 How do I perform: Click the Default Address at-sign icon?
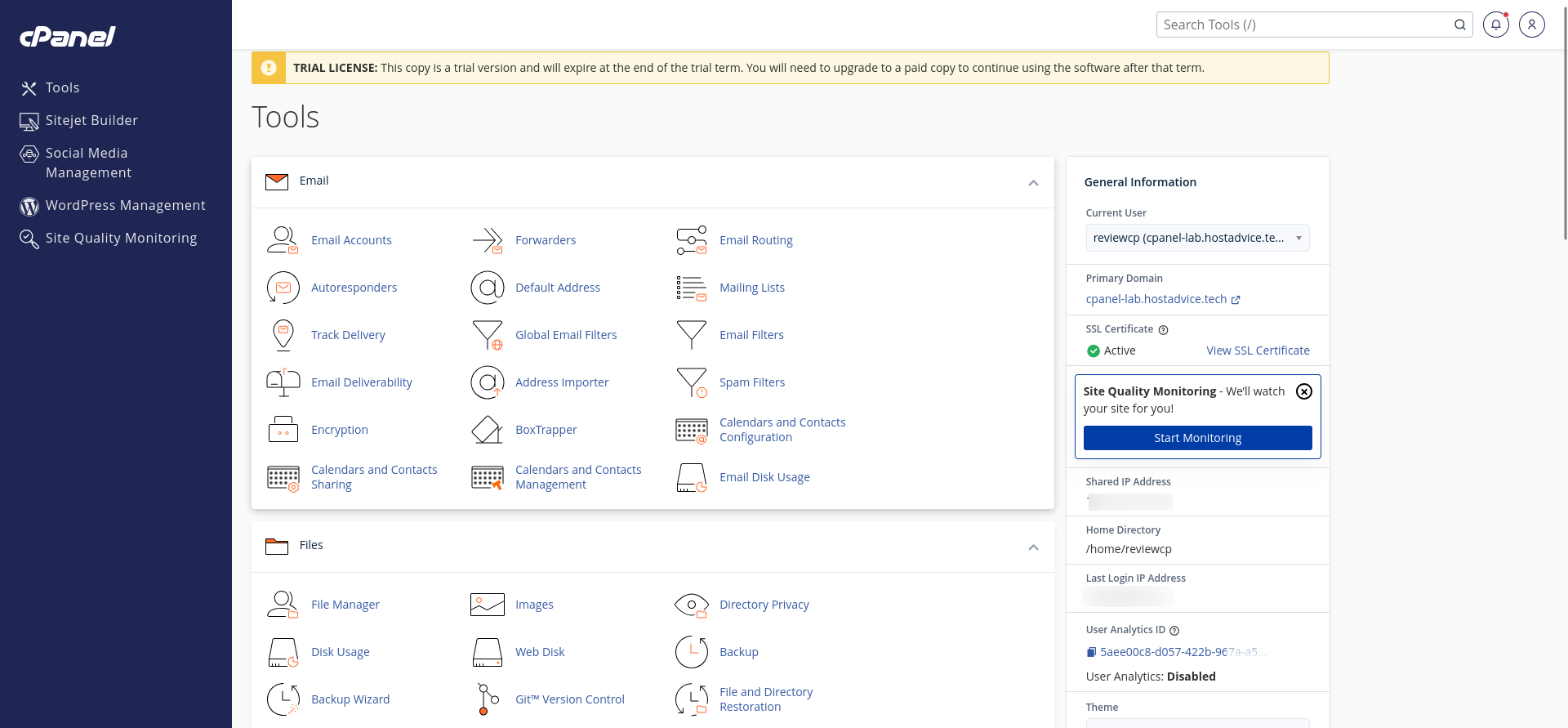pos(487,288)
